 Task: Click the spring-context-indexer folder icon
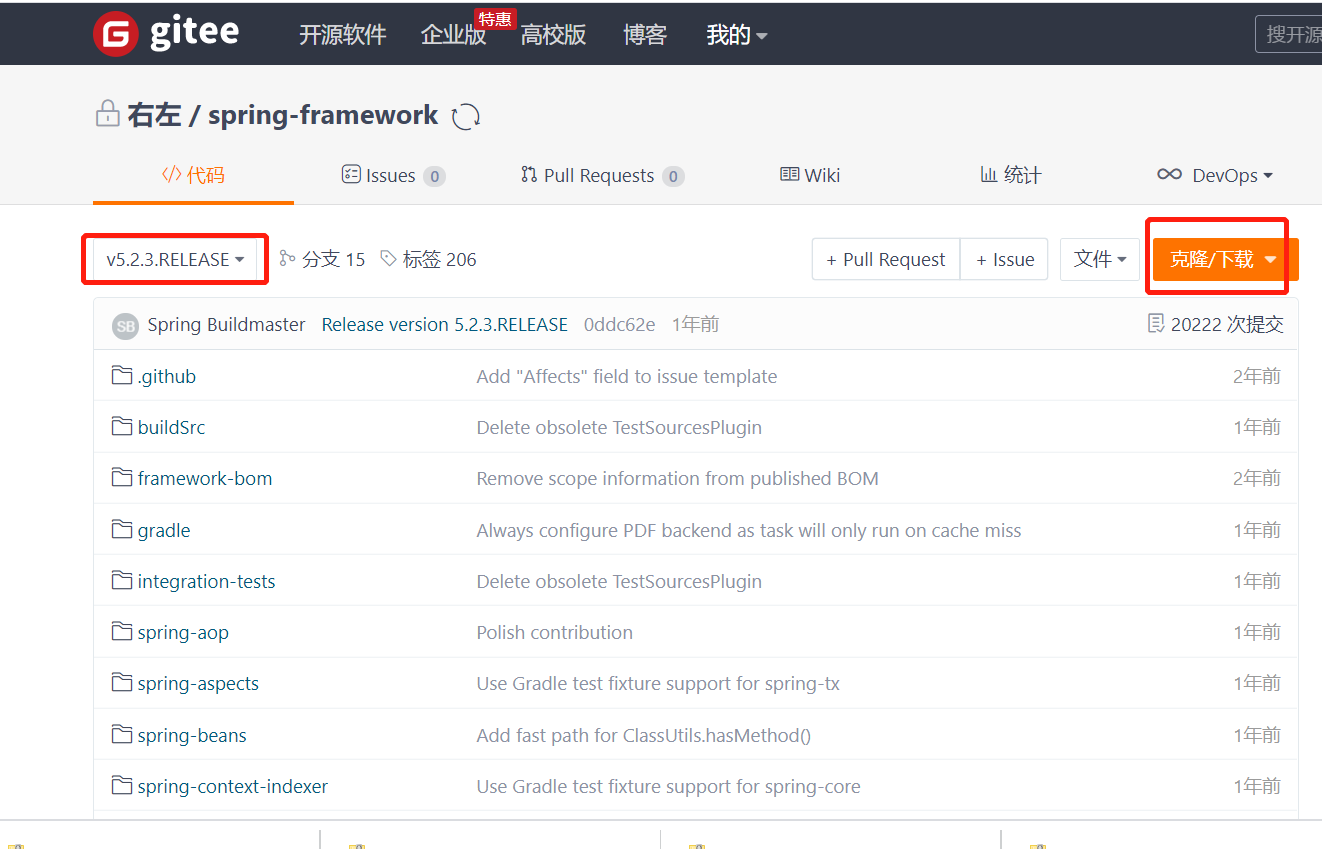pyautogui.click(x=122, y=786)
